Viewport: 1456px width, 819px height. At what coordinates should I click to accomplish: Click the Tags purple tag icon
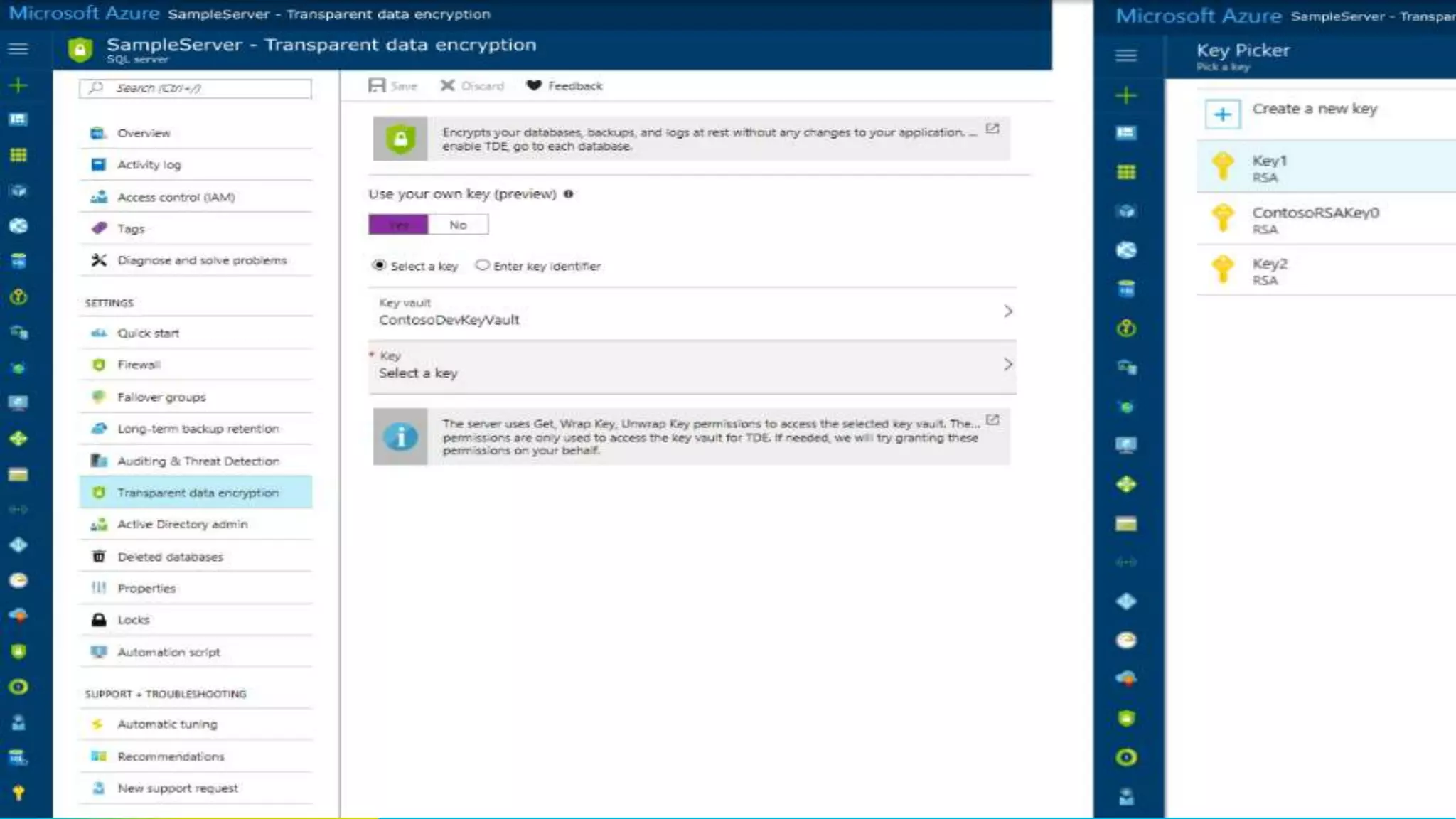(99, 228)
